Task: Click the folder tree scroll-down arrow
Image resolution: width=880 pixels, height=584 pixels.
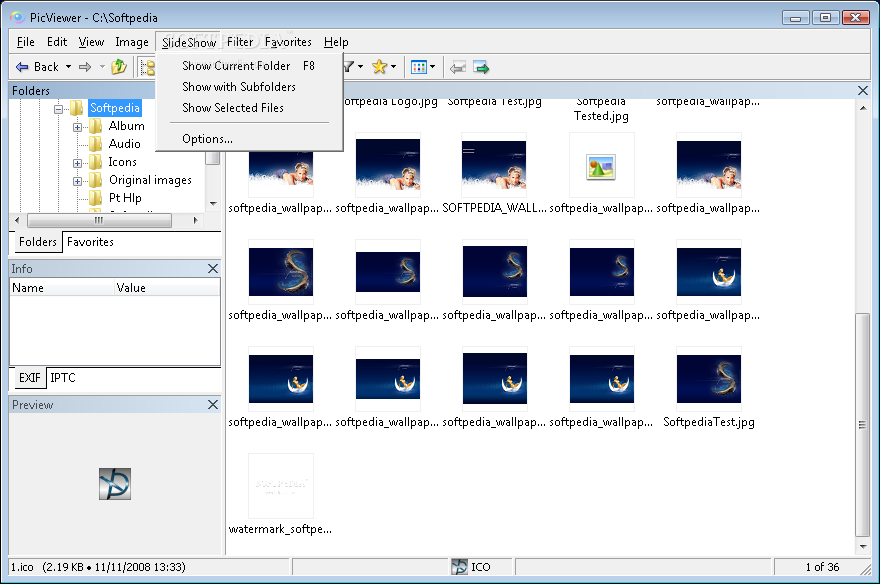Action: tap(213, 204)
